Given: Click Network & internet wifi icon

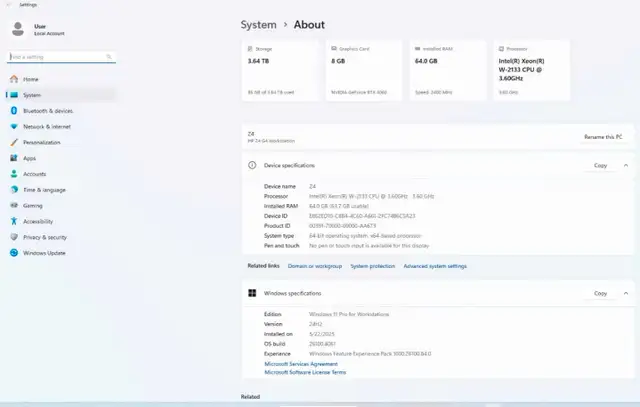Looking at the screenshot, I should tap(14, 127).
